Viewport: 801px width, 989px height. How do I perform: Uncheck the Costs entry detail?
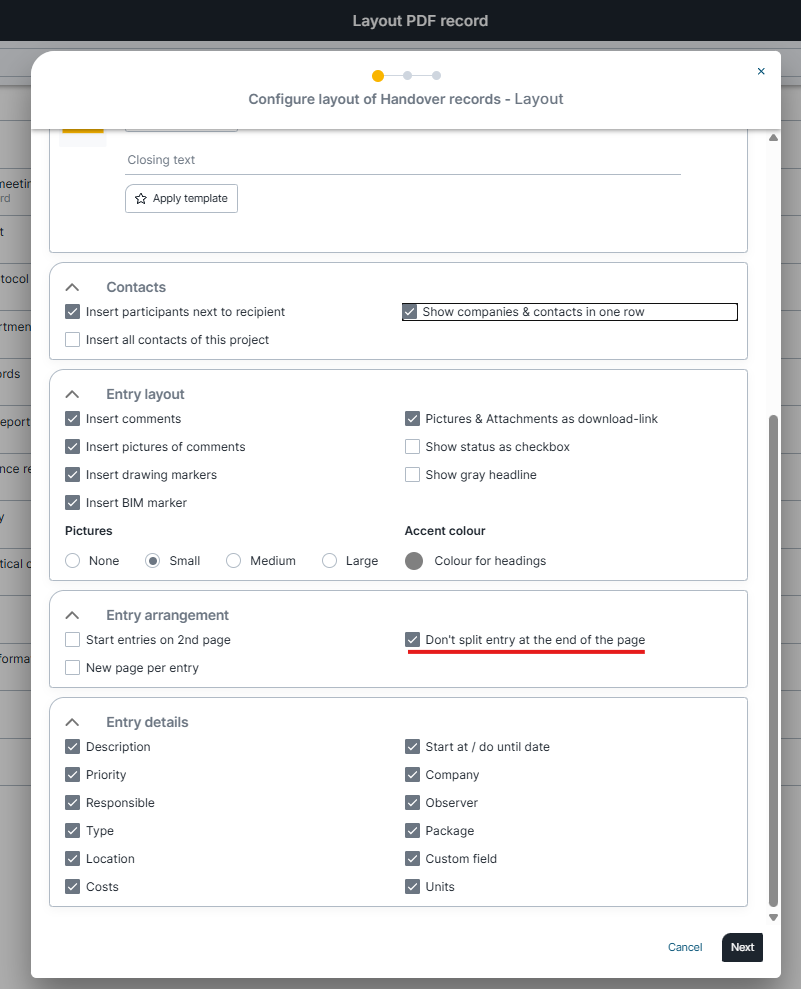tap(73, 887)
